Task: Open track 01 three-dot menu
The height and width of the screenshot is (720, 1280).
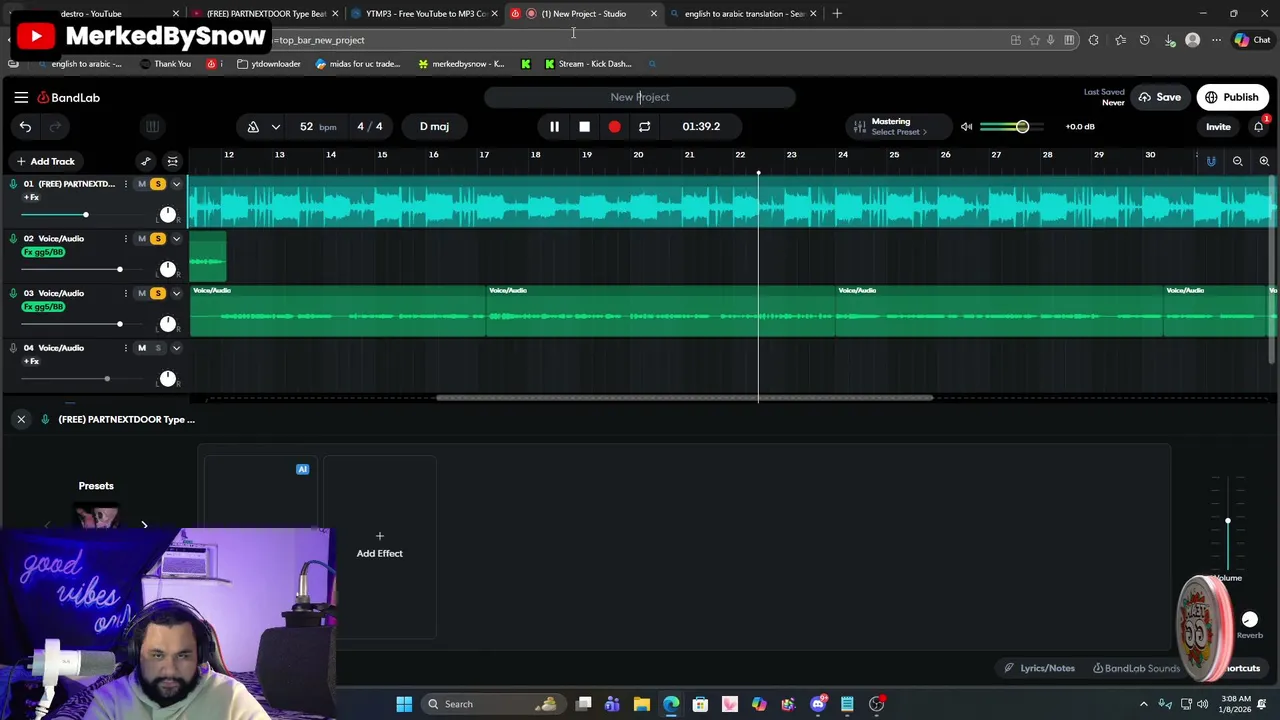Action: pyautogui.click(x=125, y=184)
